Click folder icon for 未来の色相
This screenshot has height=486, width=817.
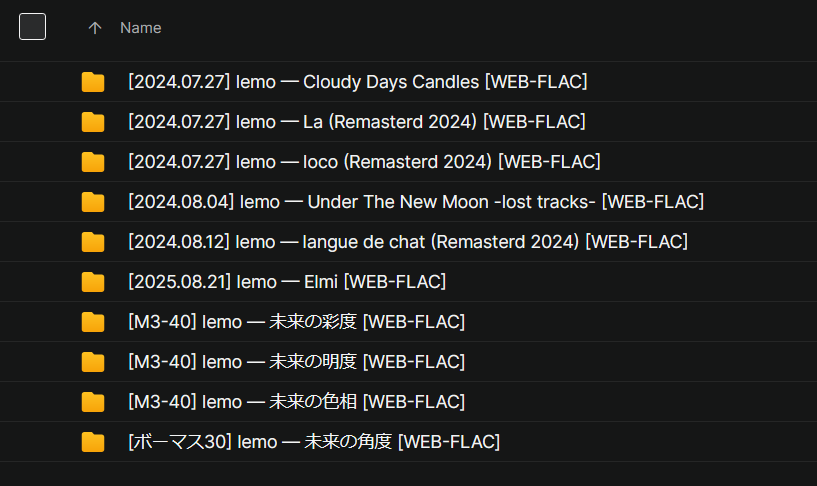tap(93, 402)
